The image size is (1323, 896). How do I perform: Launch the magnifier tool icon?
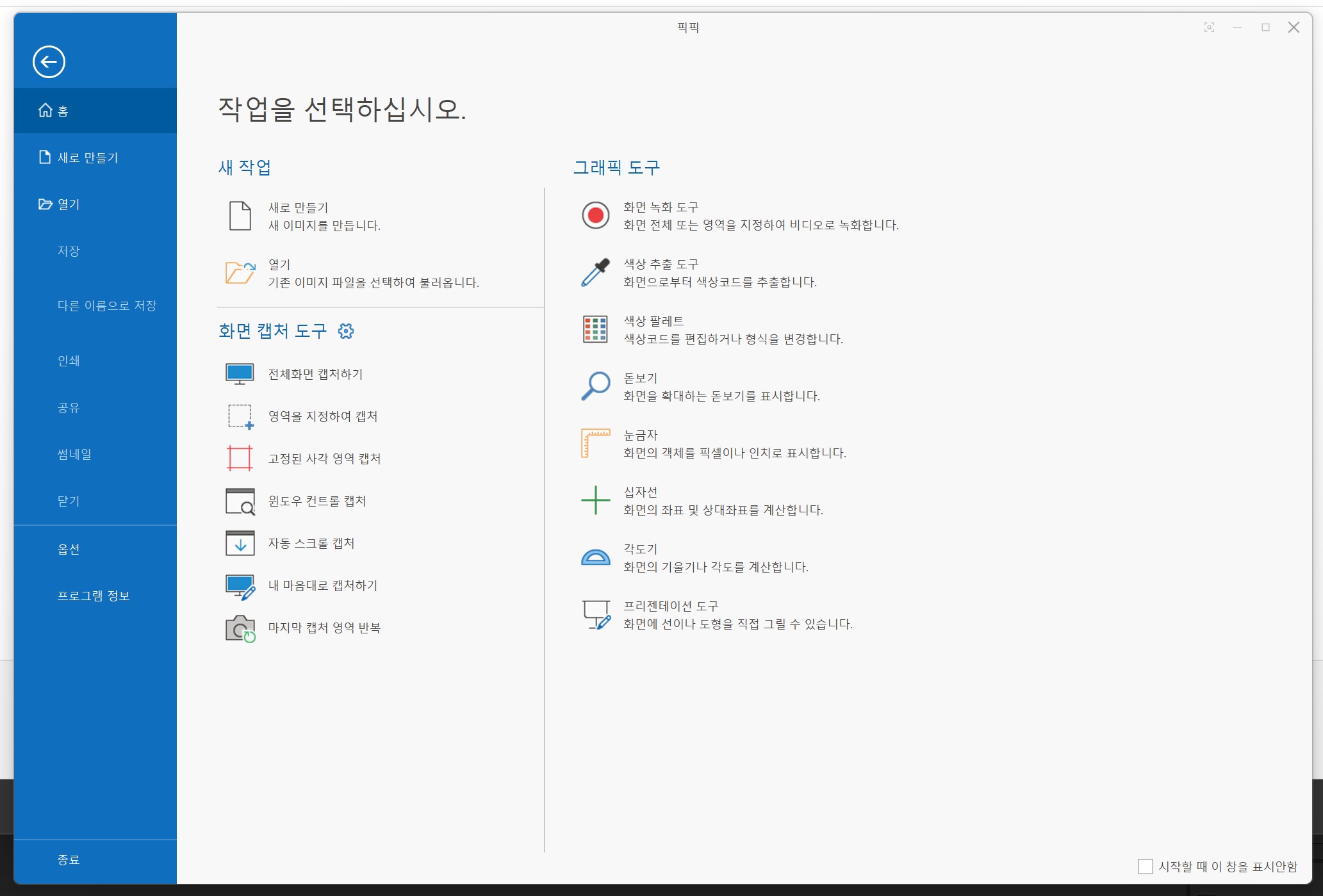pyautogui.click(x=595, y=386)
